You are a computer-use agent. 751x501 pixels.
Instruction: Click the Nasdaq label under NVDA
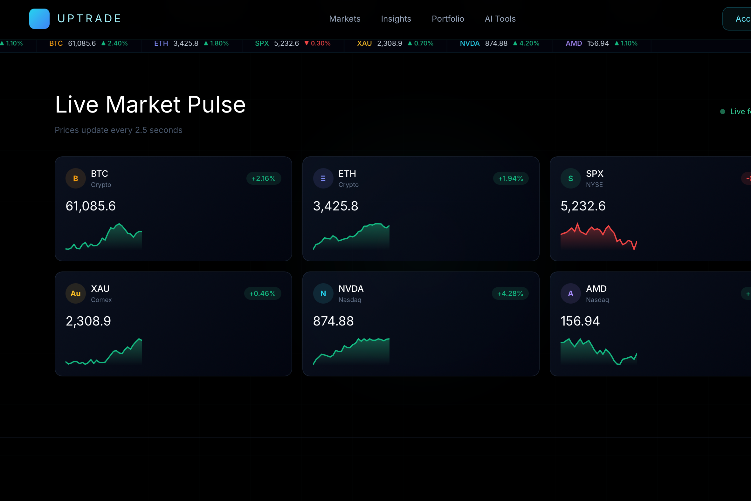coord(350,300)
